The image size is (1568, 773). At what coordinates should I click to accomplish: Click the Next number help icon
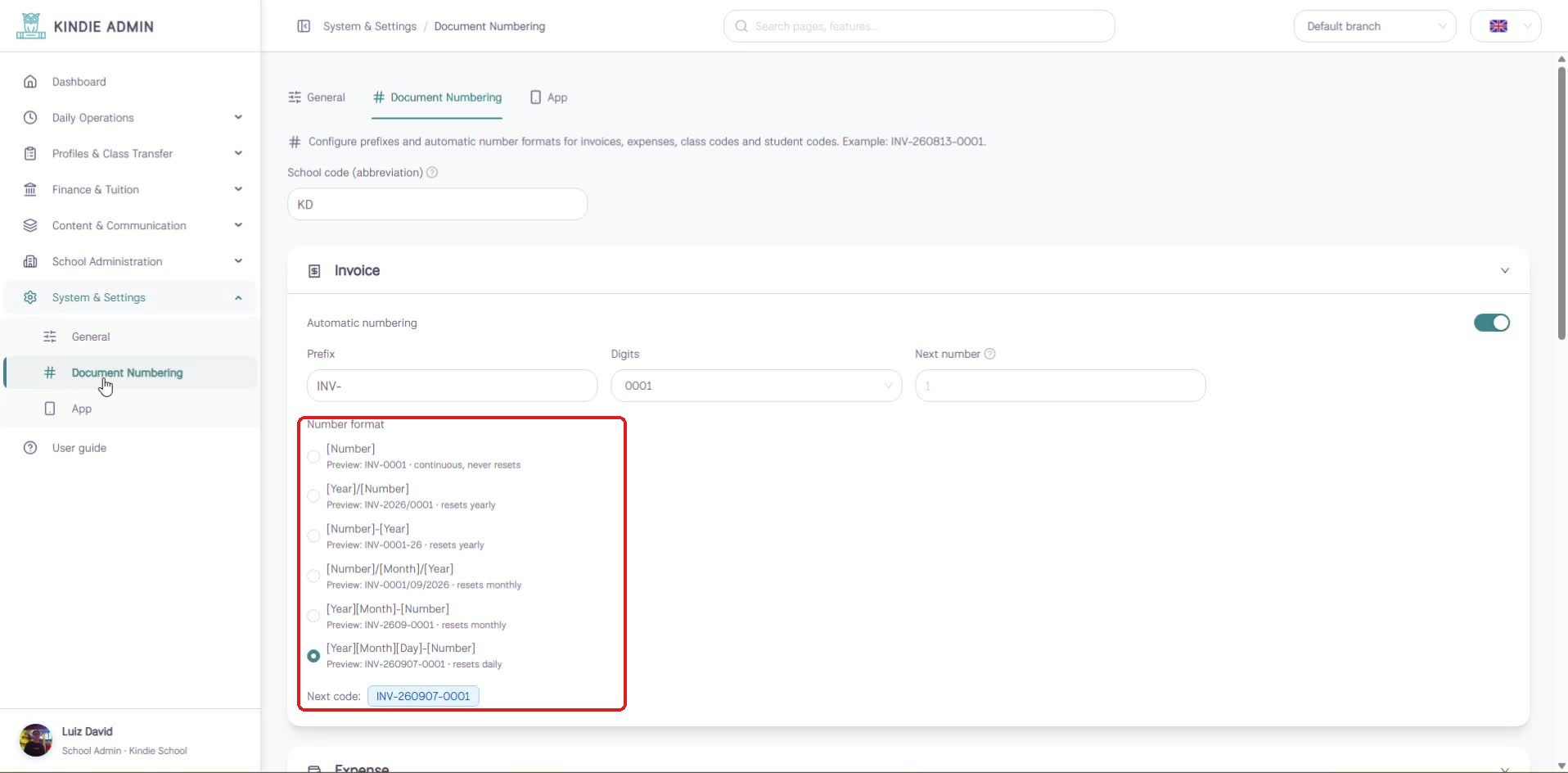[989, 355]
